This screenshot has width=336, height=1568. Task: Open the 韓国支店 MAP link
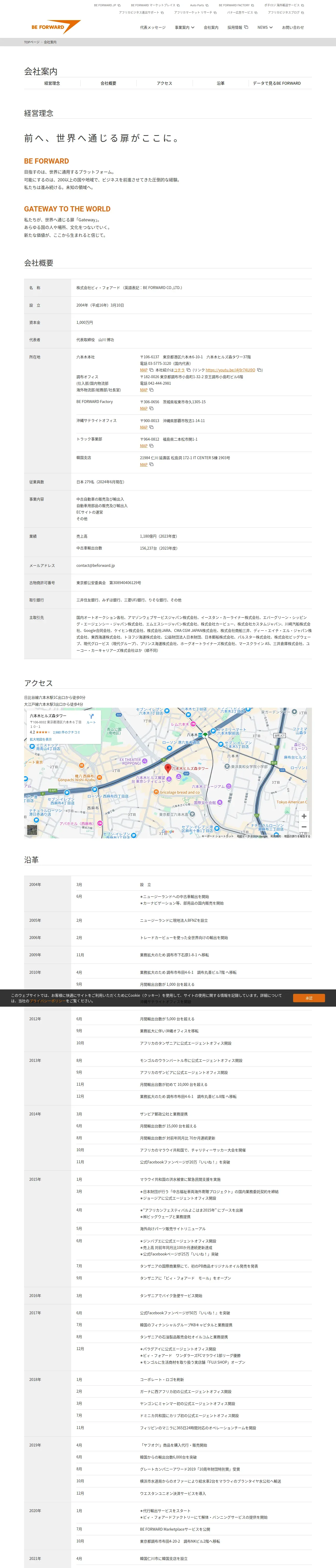click(144, 464)
